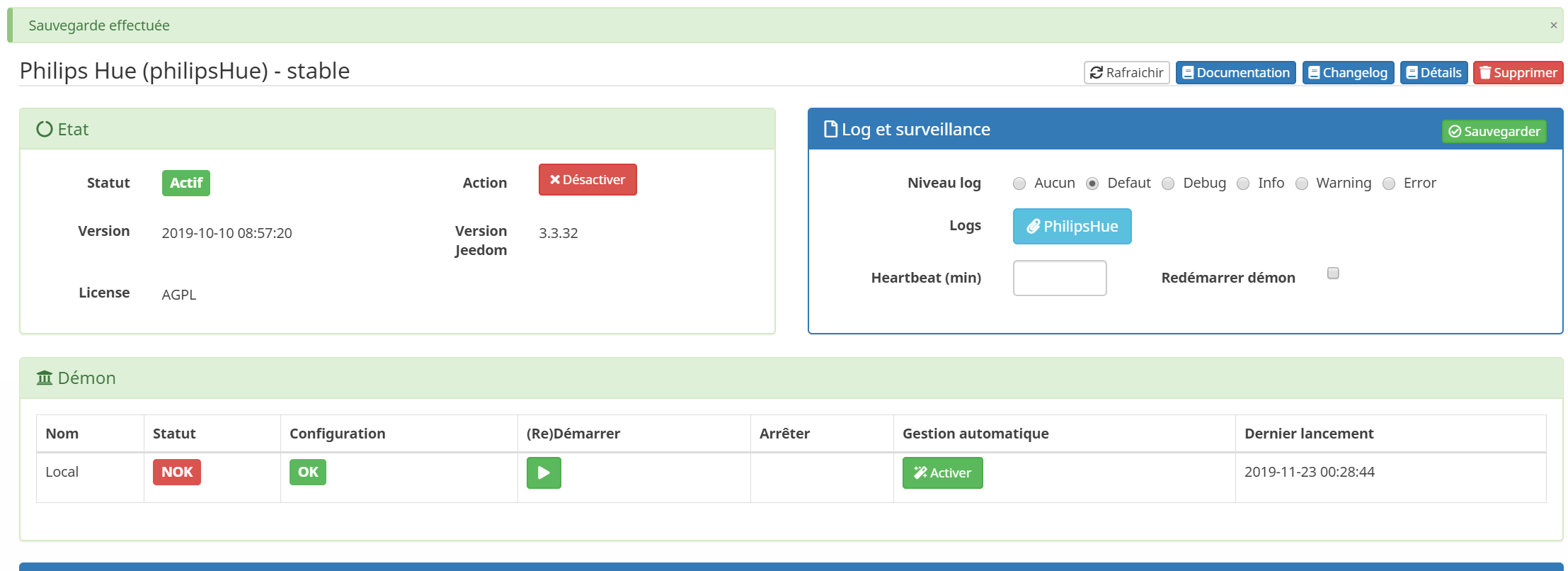The height and width of the screenshot is (571, 1568).
Task: Start the Local daemon with play icon
Action: (x=544, y=473)
